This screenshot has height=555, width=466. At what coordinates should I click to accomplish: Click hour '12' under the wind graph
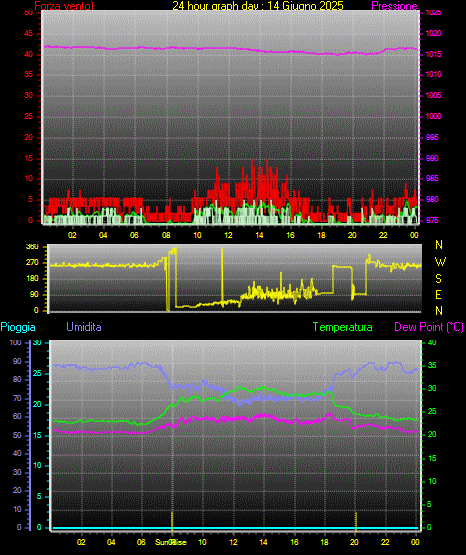pyautogui.click(x=228, y=235)
